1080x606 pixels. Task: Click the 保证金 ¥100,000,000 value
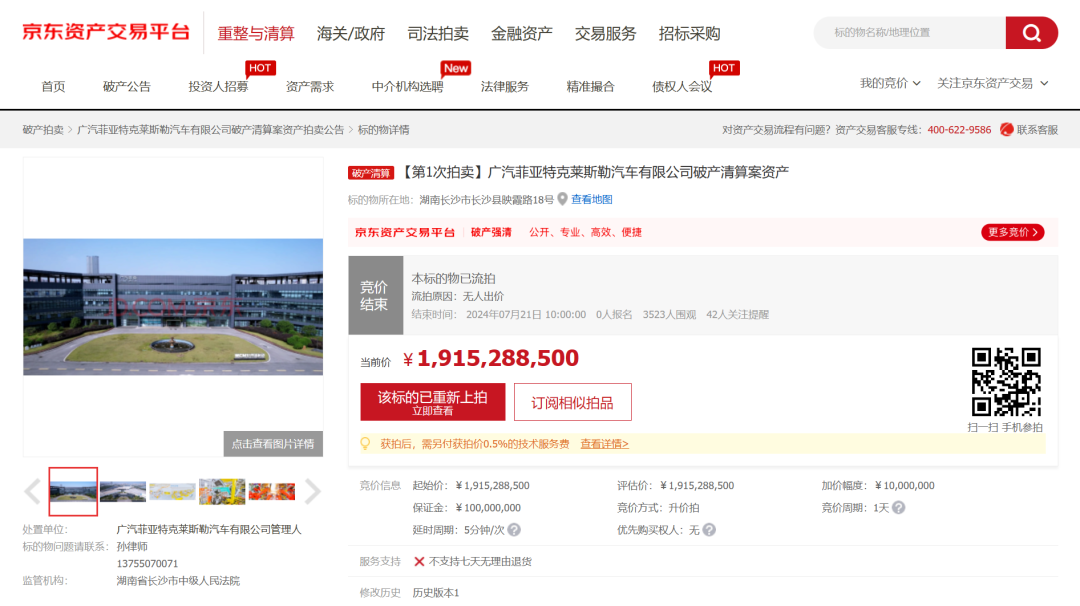tap(488, 508)
